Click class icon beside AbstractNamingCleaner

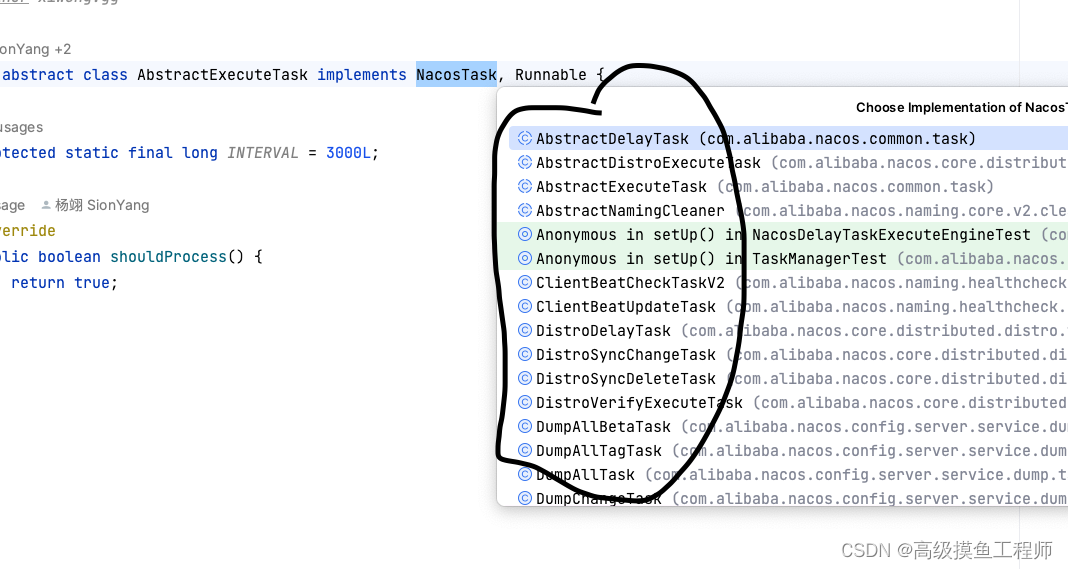(524, 211)
